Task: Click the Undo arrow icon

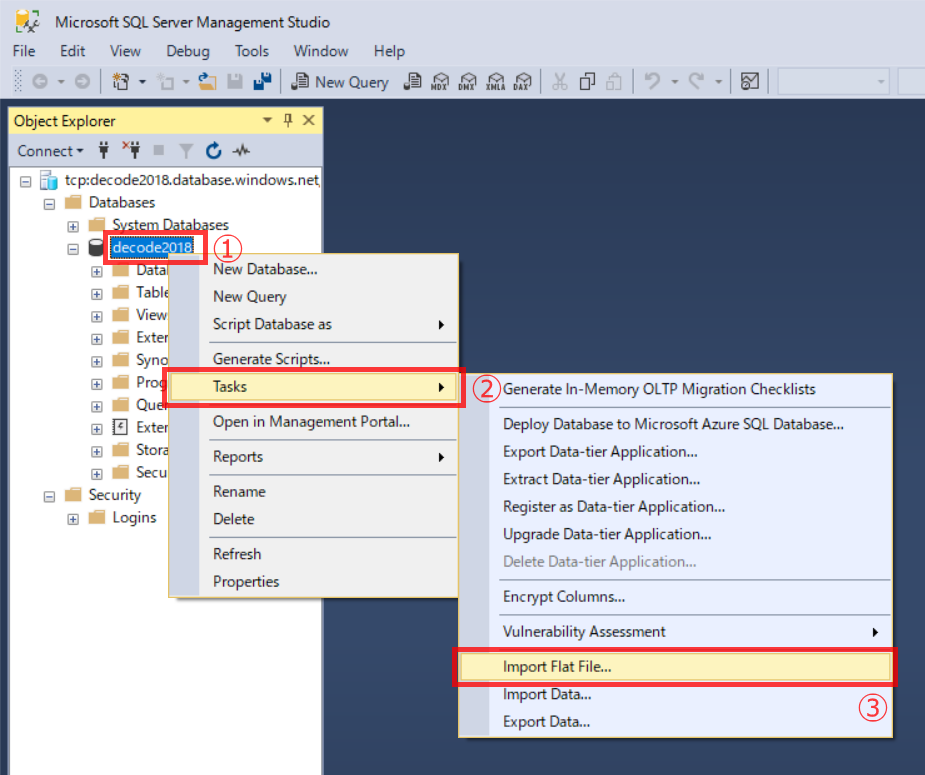Action: pyautogui.click(x=652, y=81)
